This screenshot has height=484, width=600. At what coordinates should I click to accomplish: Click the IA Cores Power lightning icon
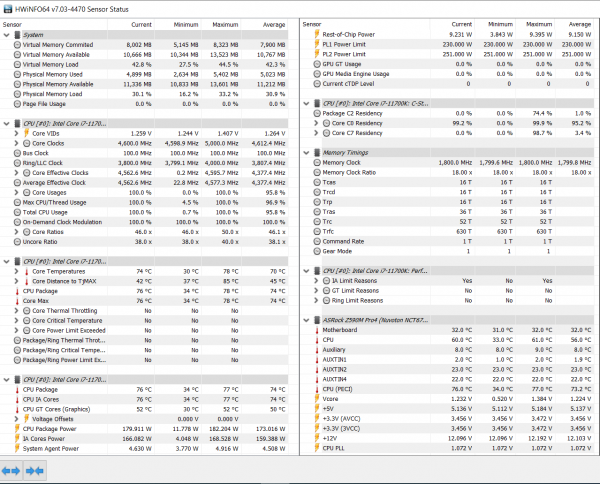(x=17, y=439)
